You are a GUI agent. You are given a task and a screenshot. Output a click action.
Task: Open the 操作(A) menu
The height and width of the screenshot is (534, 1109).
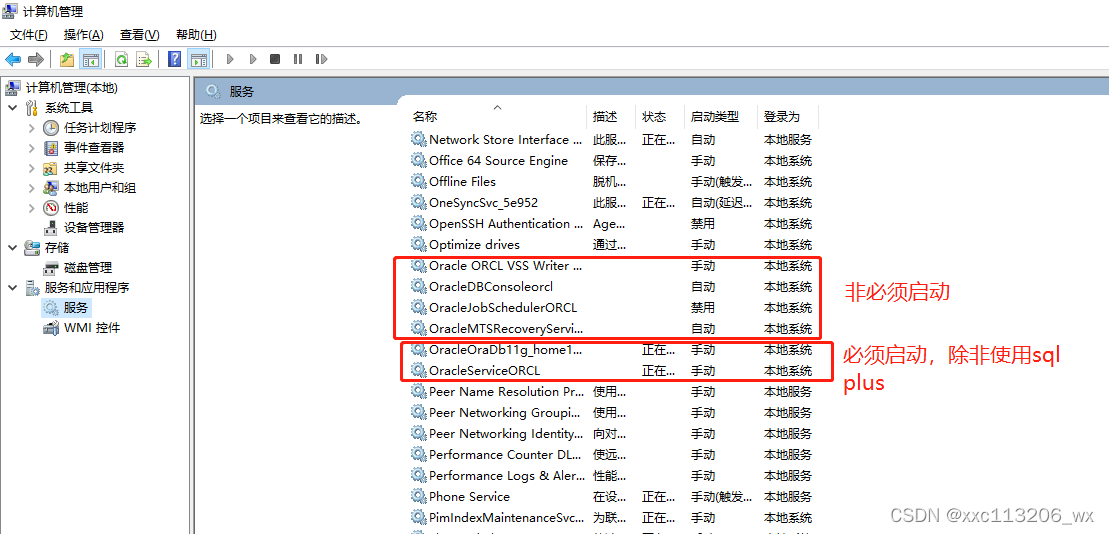(x=83, y=35)
